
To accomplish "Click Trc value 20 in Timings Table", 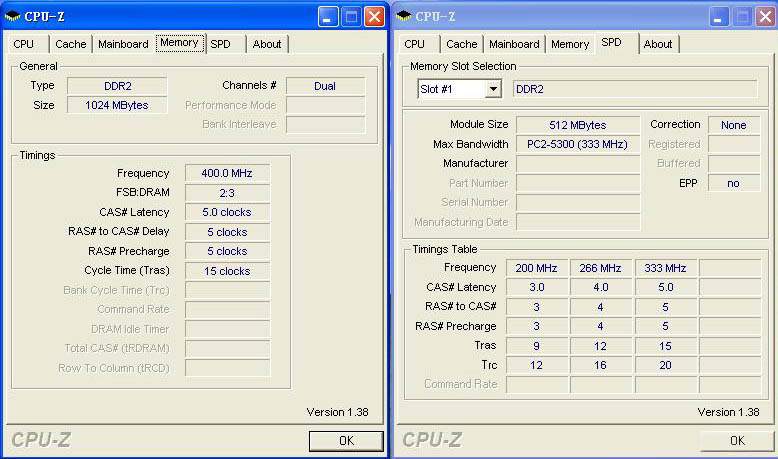I will click(665, 365).
